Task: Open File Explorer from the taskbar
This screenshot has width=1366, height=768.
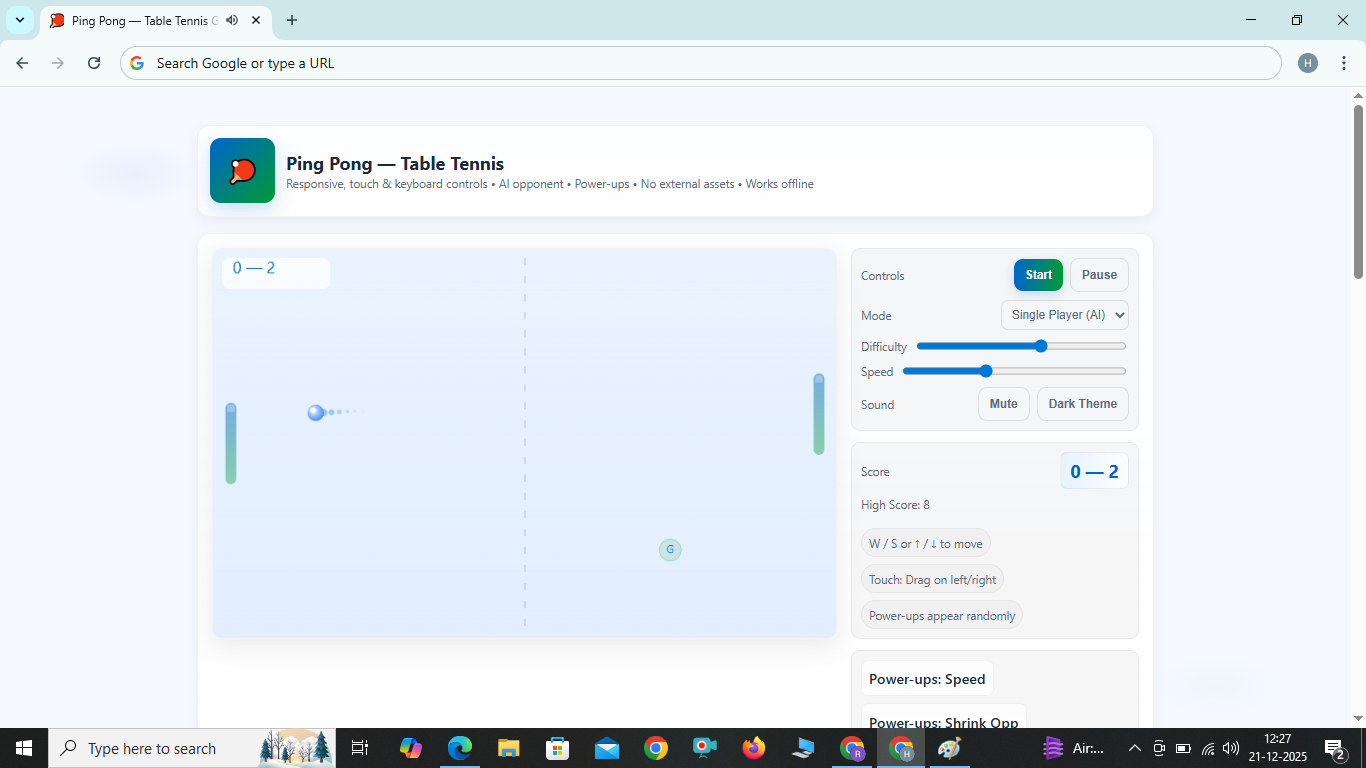Action: [x=509, y=748]
